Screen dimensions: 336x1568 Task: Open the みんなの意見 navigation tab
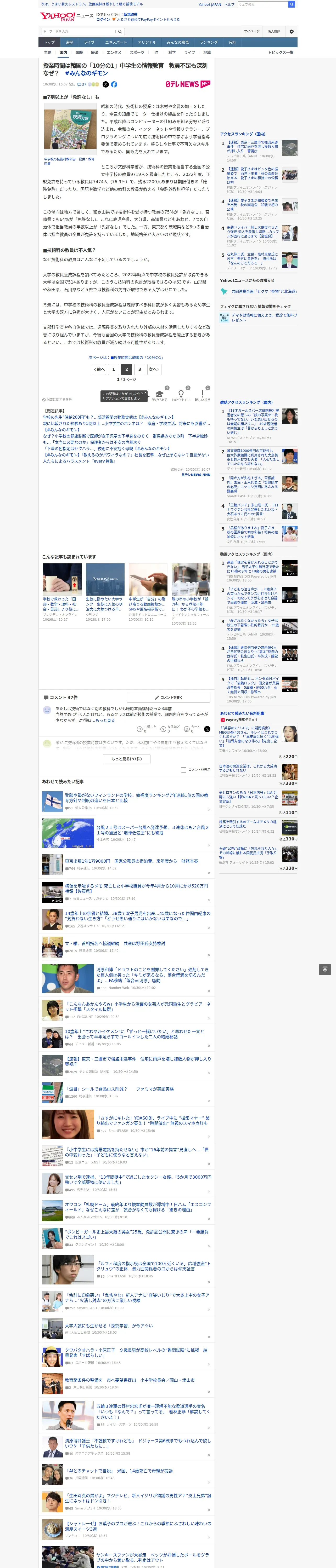pos(178,43)
